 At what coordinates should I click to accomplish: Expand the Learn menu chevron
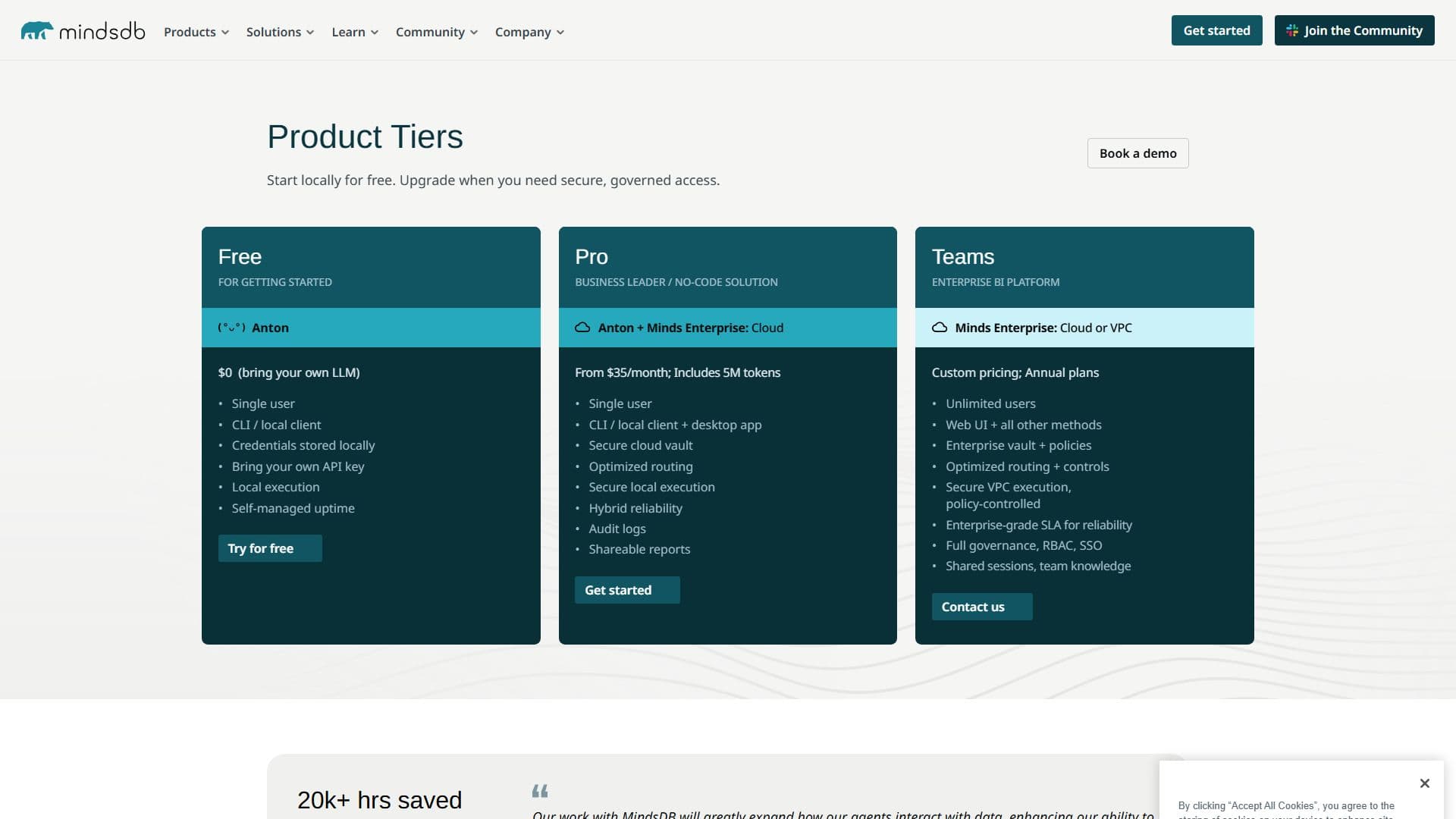[375, 33]
